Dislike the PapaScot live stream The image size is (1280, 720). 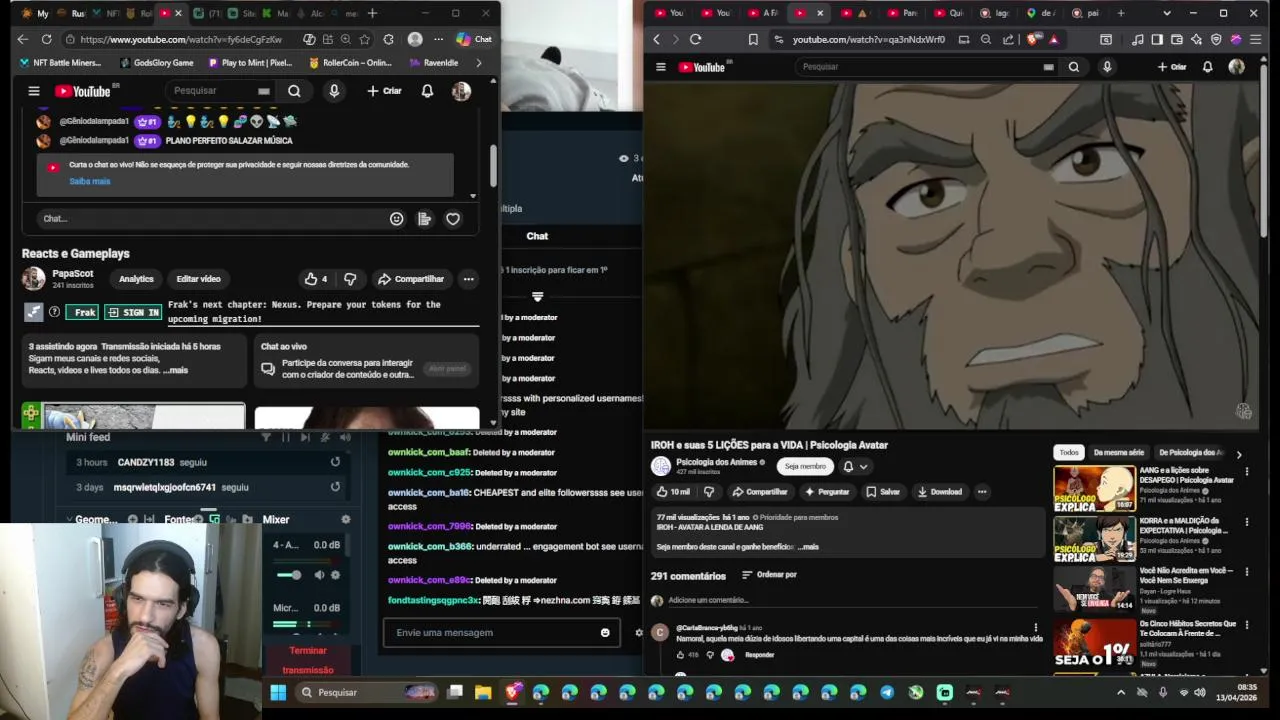pyautogui.click(x=350, y=279)
